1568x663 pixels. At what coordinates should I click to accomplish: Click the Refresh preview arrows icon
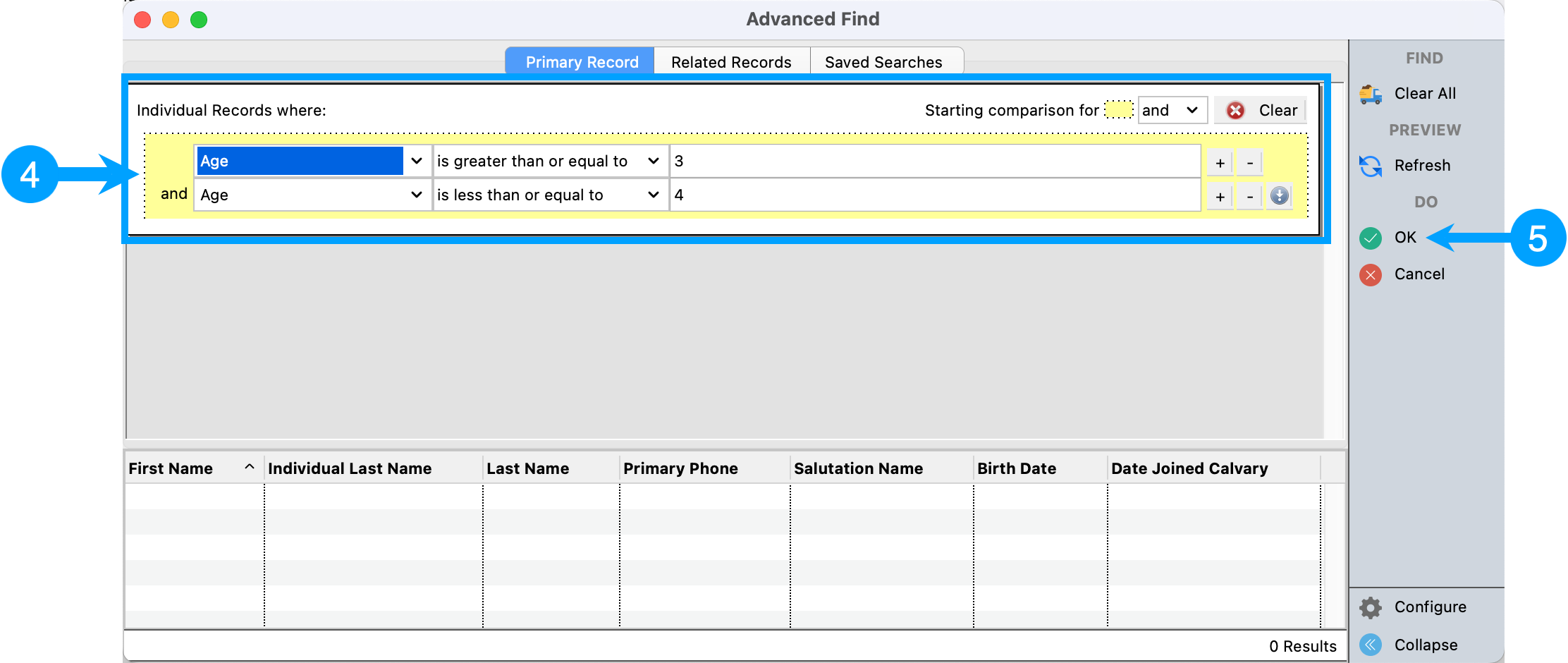pos(1370,166)
